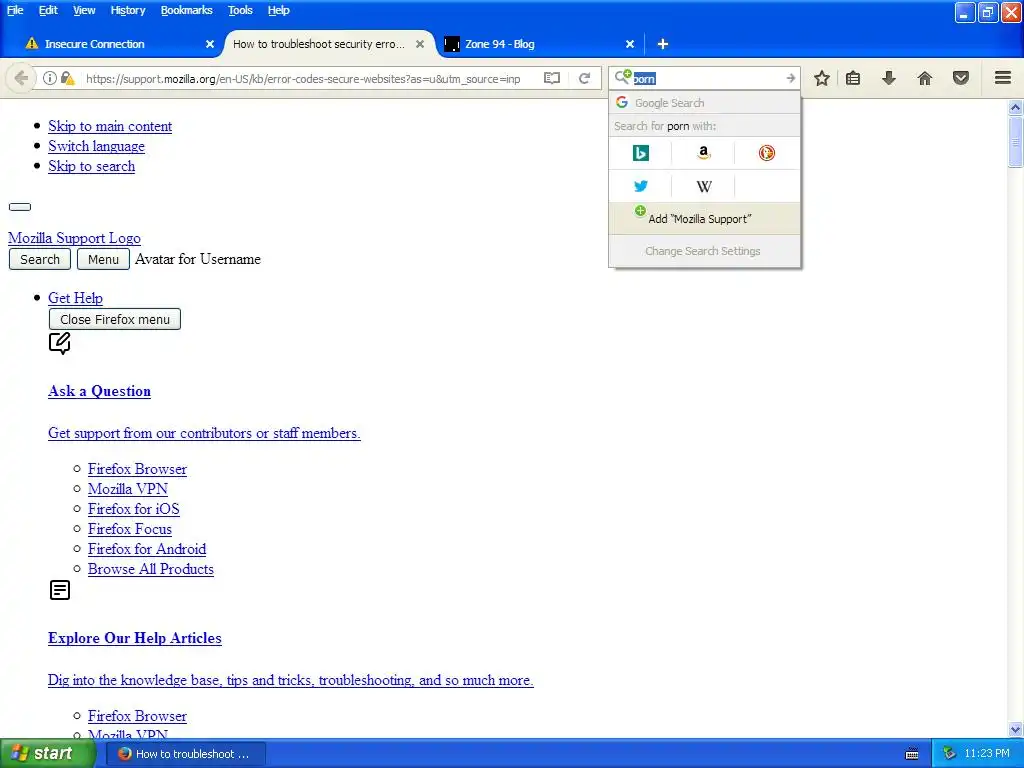The image size is (1024, 768).
Task: Open the site information icon in address bar
Action: [50, 78]
